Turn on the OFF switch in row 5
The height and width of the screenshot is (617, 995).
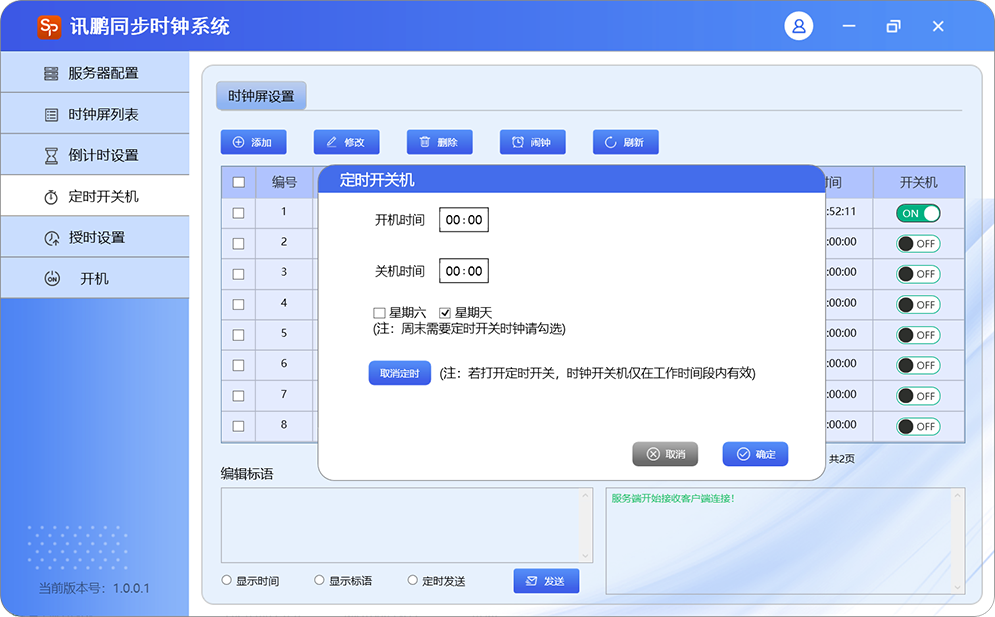(918, 335)
